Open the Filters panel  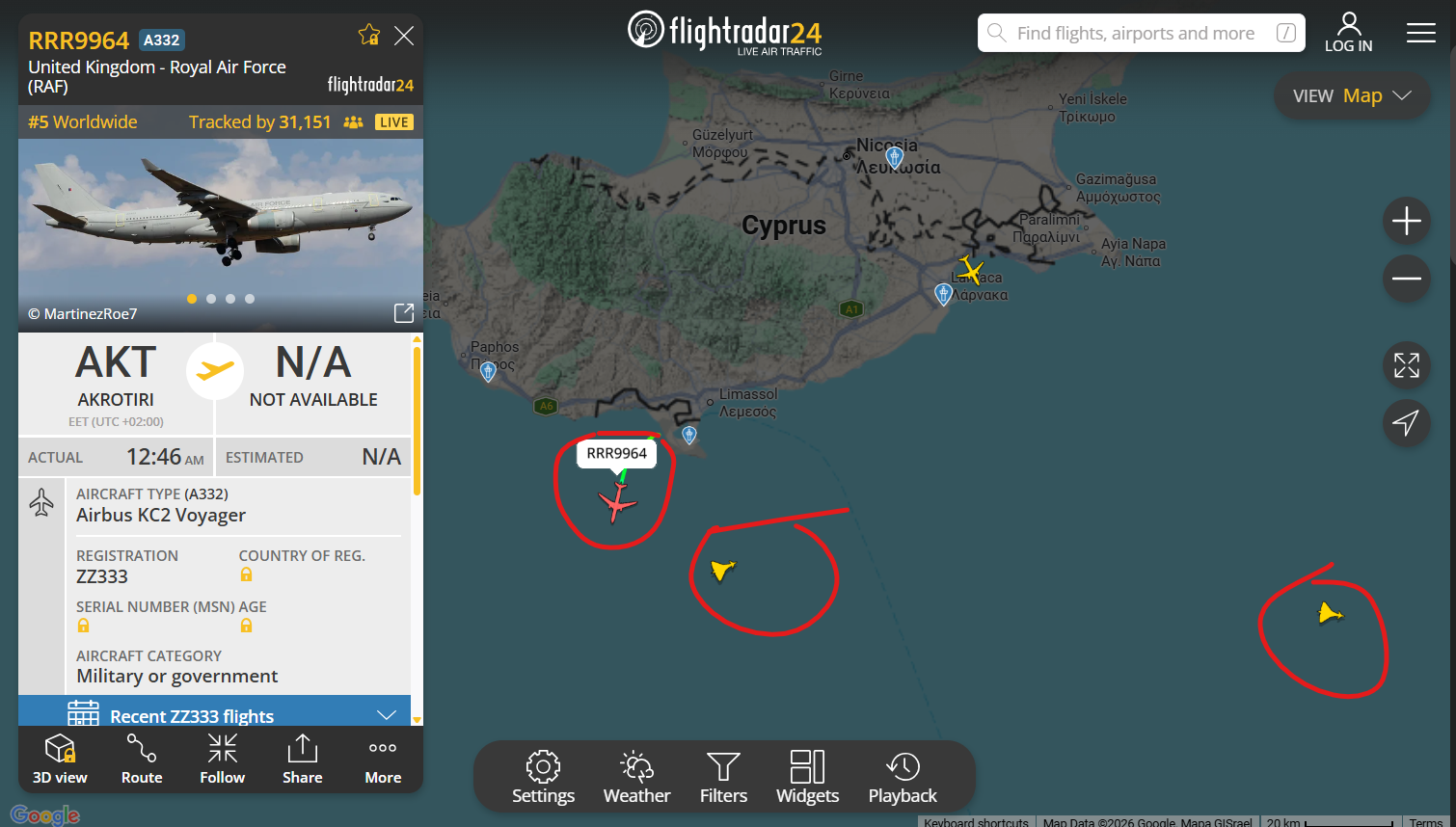coord(723,777)
